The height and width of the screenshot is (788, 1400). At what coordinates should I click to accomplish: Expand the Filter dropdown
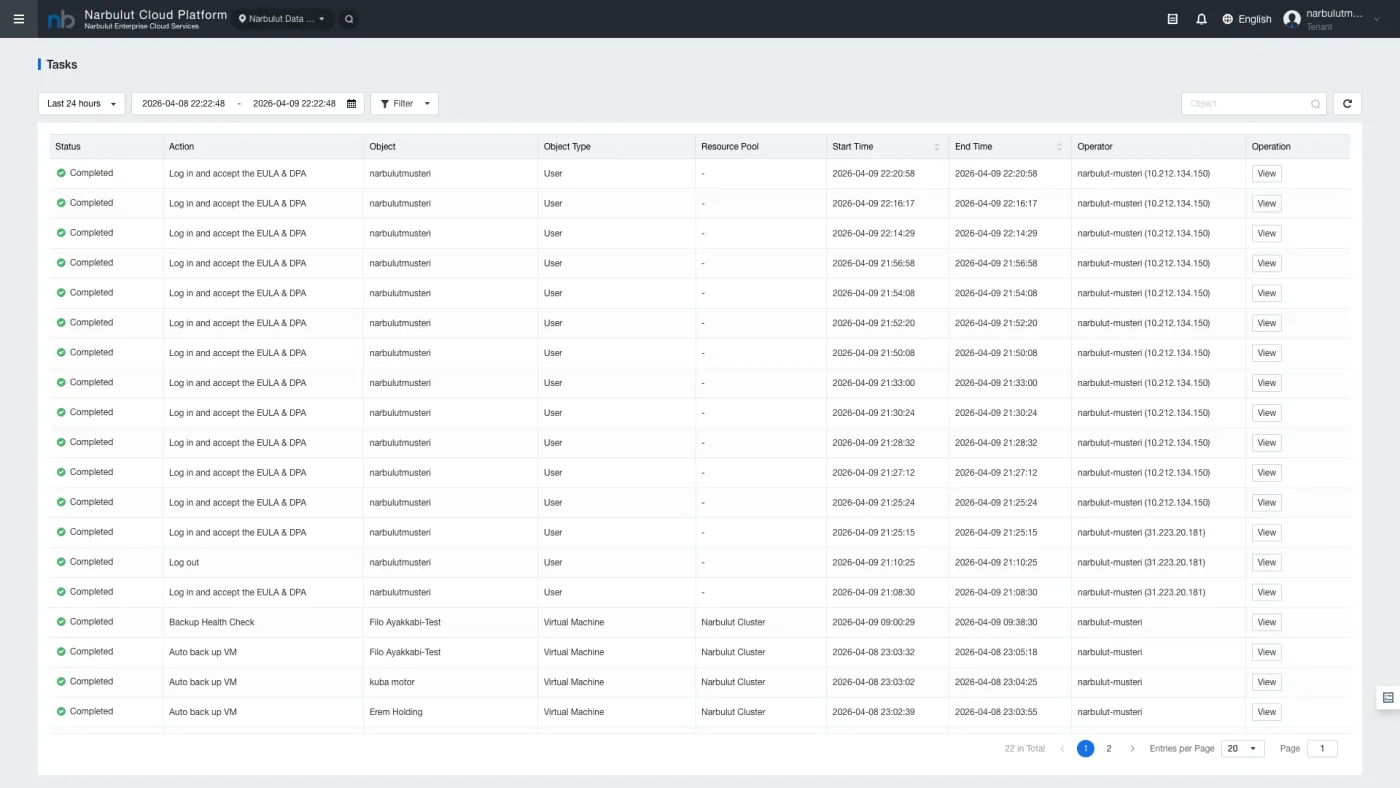click(404, 104)
